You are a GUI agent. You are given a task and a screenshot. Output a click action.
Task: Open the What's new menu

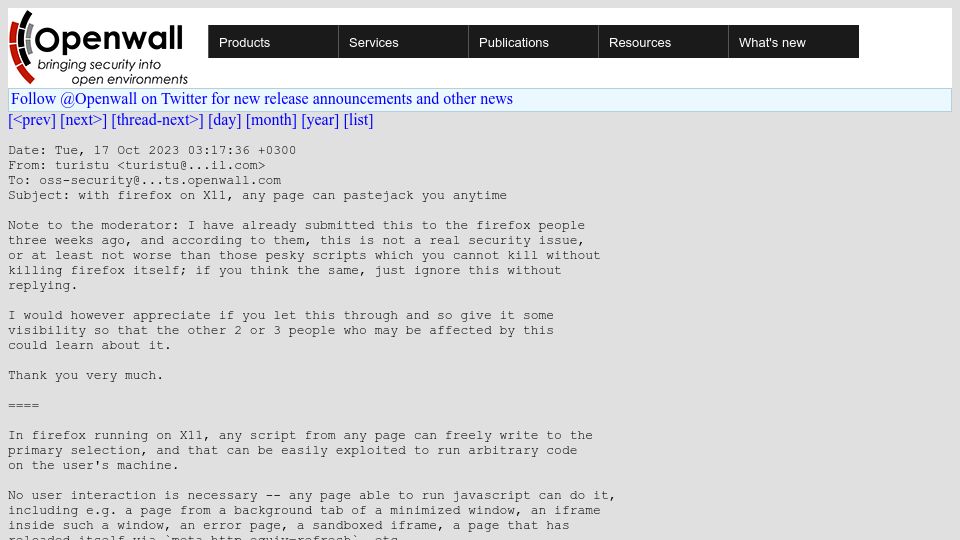coord(793,42)
